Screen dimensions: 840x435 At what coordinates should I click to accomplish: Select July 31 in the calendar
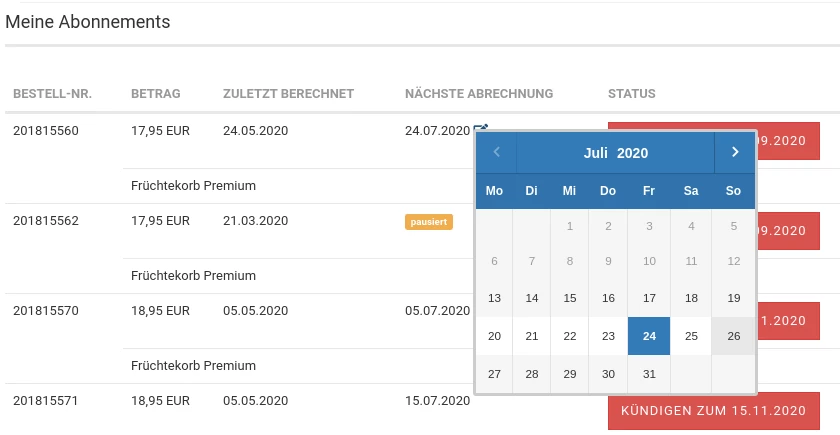pyautogui.click(x=649, y=374)
